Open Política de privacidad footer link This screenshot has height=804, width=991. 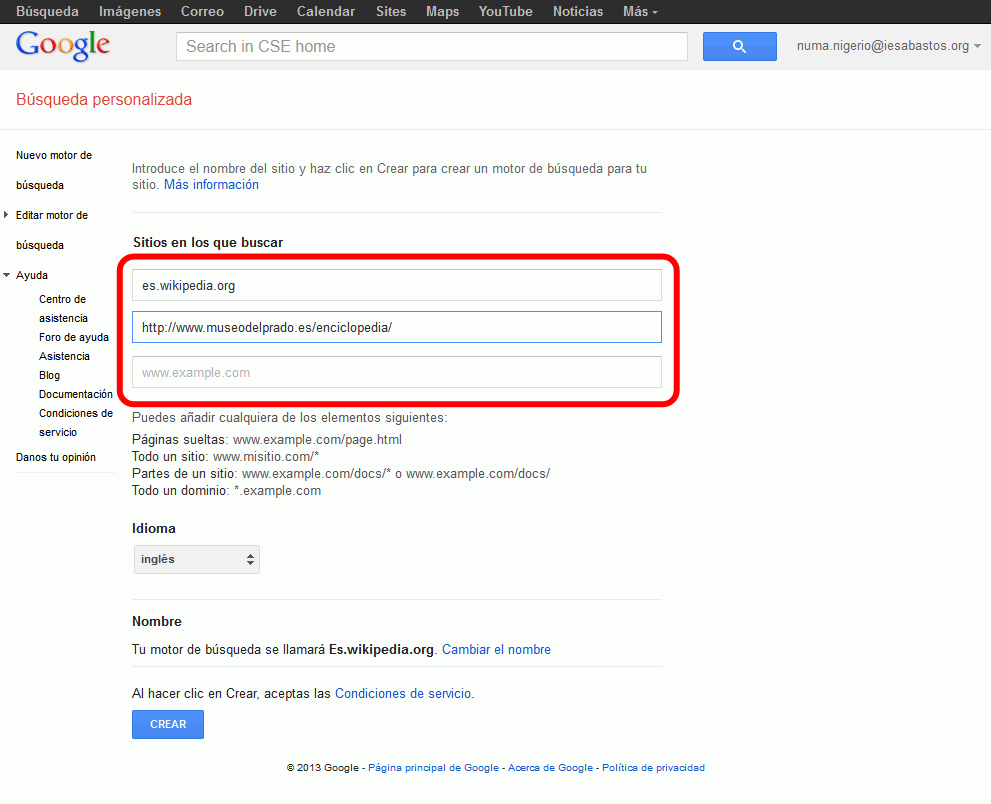click(x=654, y=767)
